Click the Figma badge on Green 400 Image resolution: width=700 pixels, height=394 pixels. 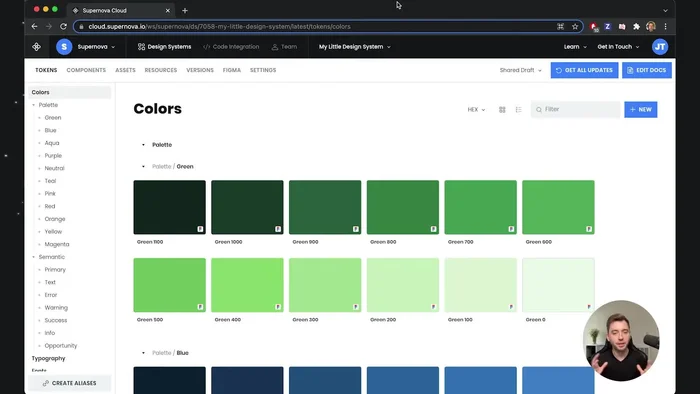[278, 307]
